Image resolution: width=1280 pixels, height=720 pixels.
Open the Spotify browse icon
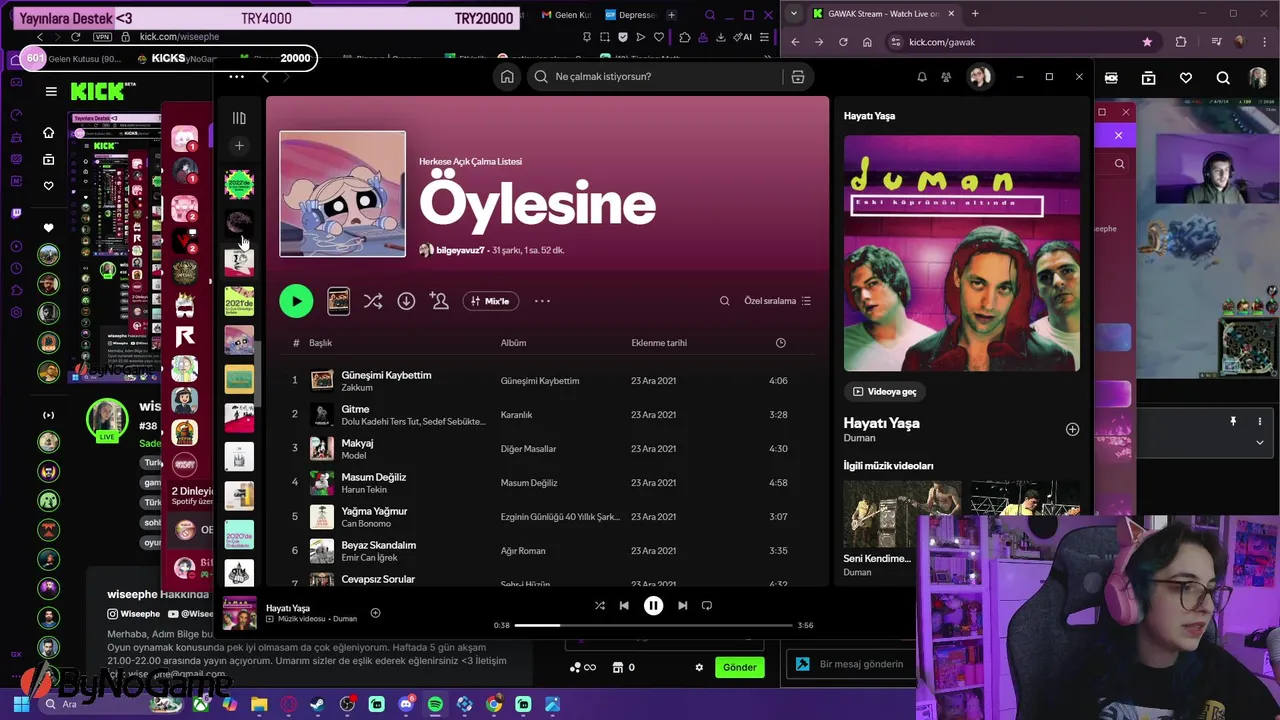[x=798, y=77]
